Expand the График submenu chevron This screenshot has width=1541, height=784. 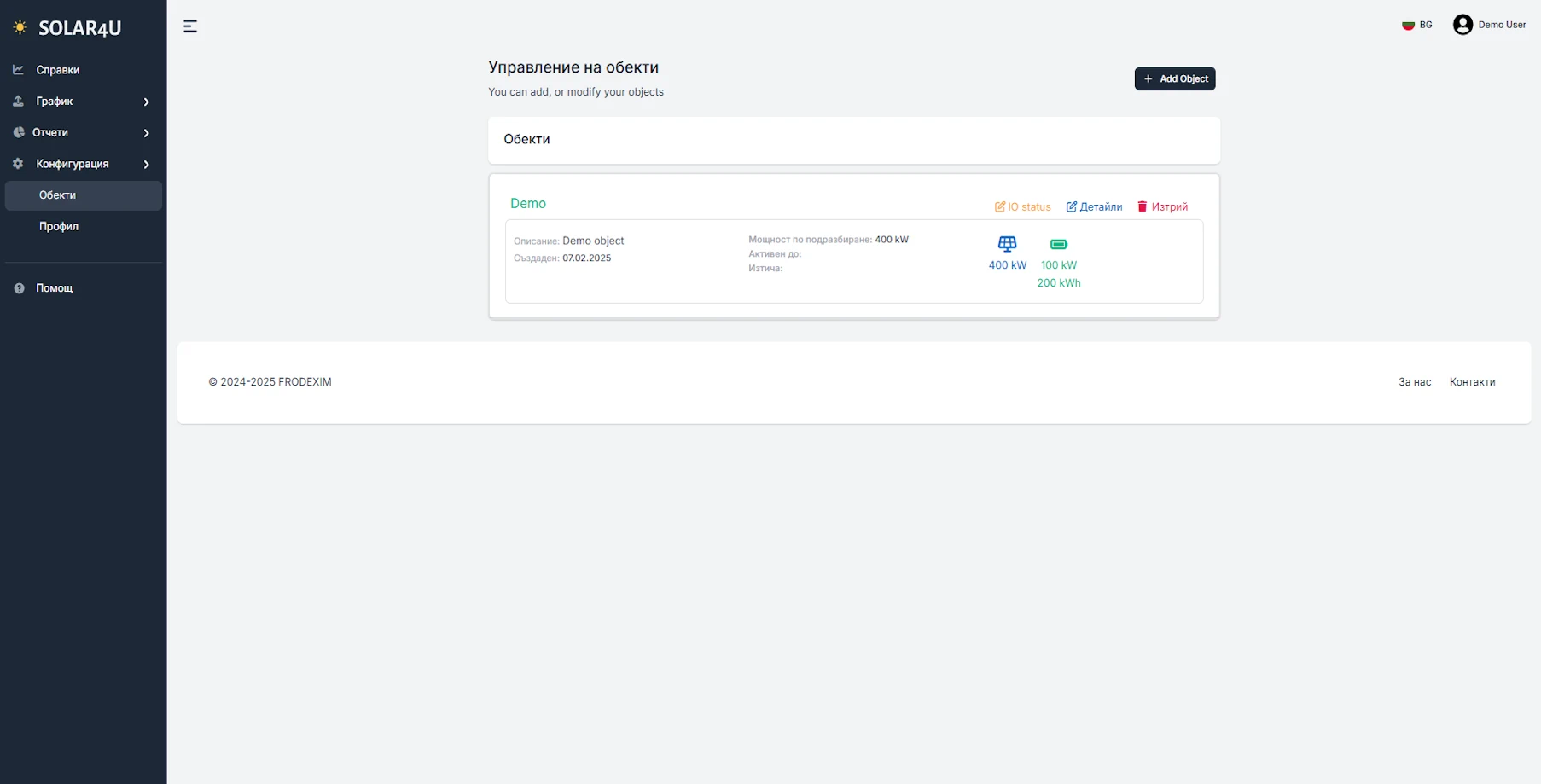(147, 102)
